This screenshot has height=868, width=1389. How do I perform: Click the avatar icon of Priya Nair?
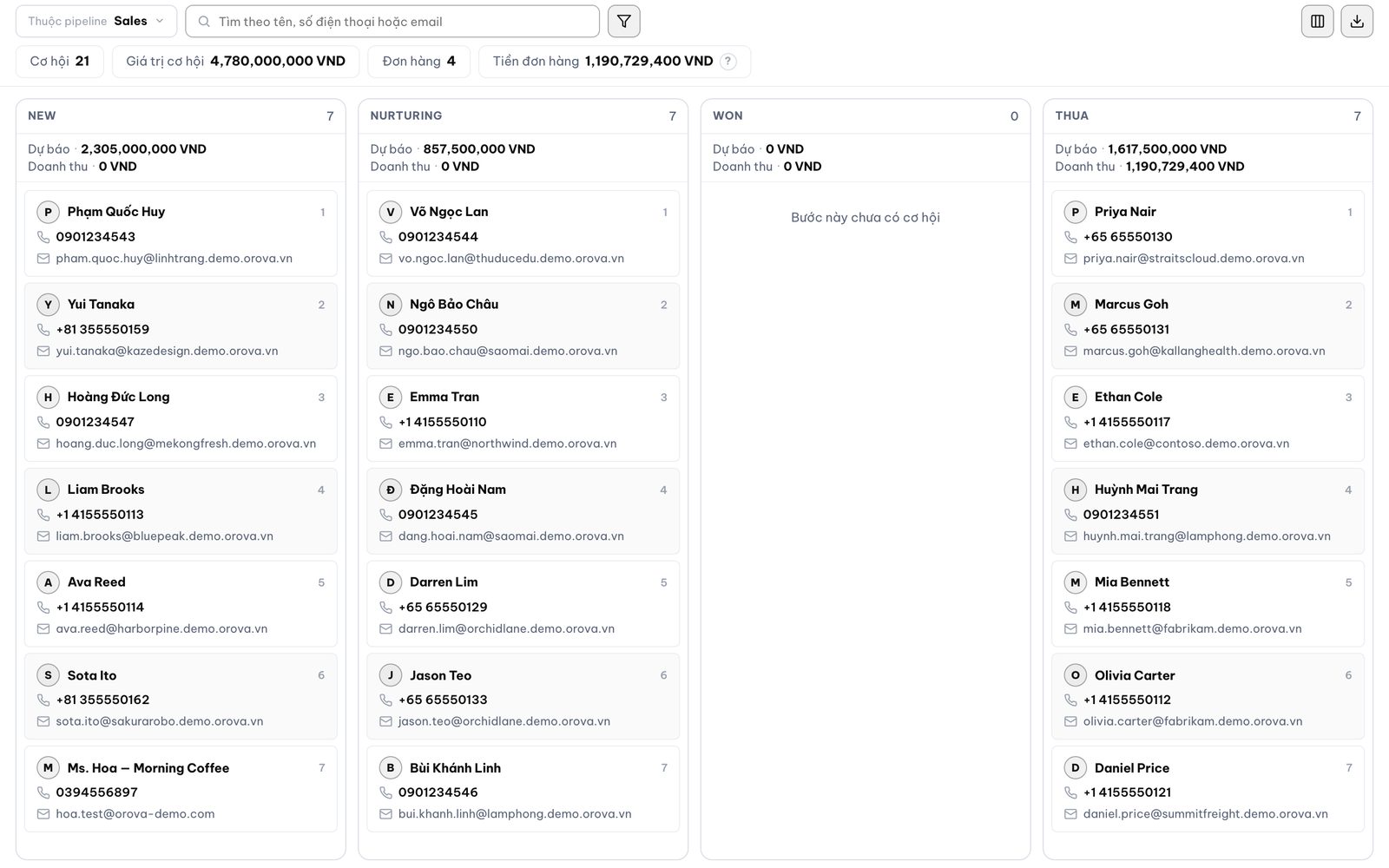pyautogui.click(x=1076, y=212)
